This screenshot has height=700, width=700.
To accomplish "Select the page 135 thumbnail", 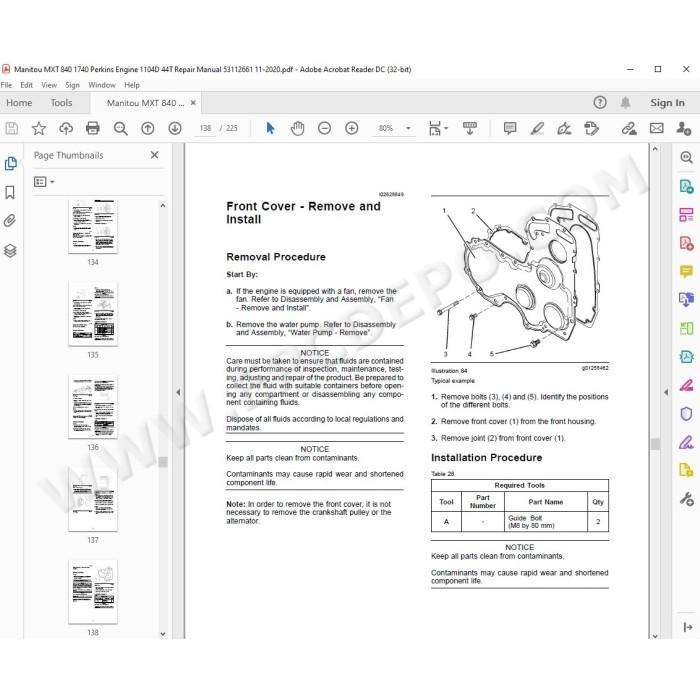I will [x=93, y=314].
